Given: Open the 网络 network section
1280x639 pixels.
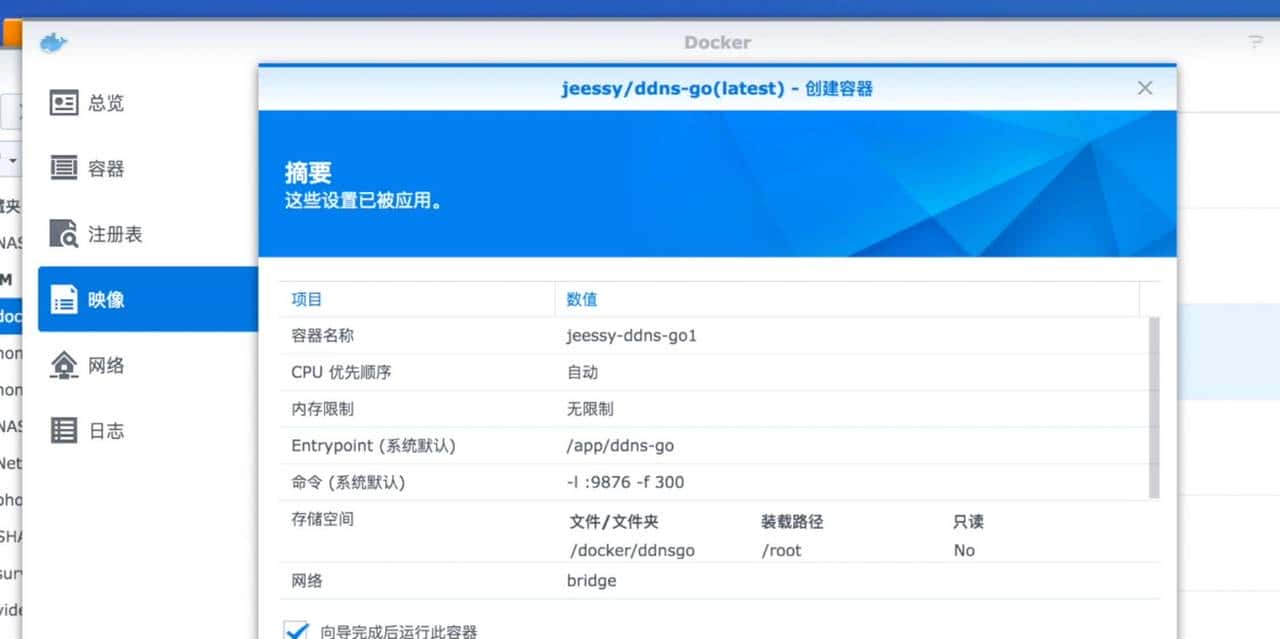Looking at the screenshot, I should click(104, 365).
